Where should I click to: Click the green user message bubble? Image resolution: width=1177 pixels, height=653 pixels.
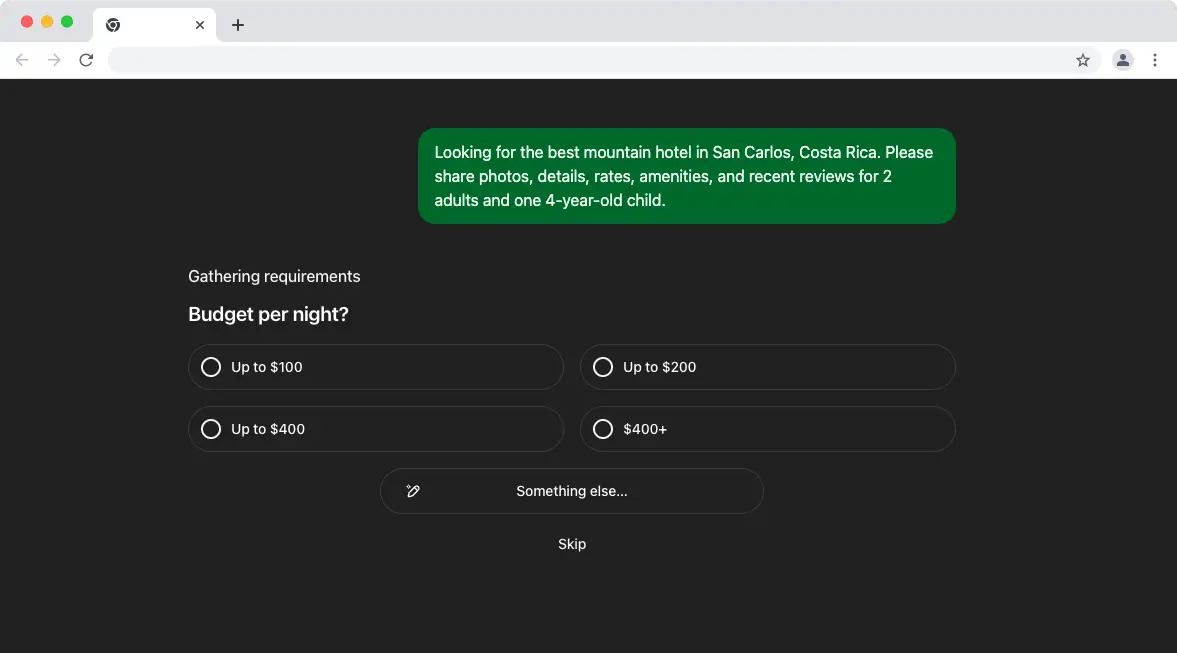[686, 176]
